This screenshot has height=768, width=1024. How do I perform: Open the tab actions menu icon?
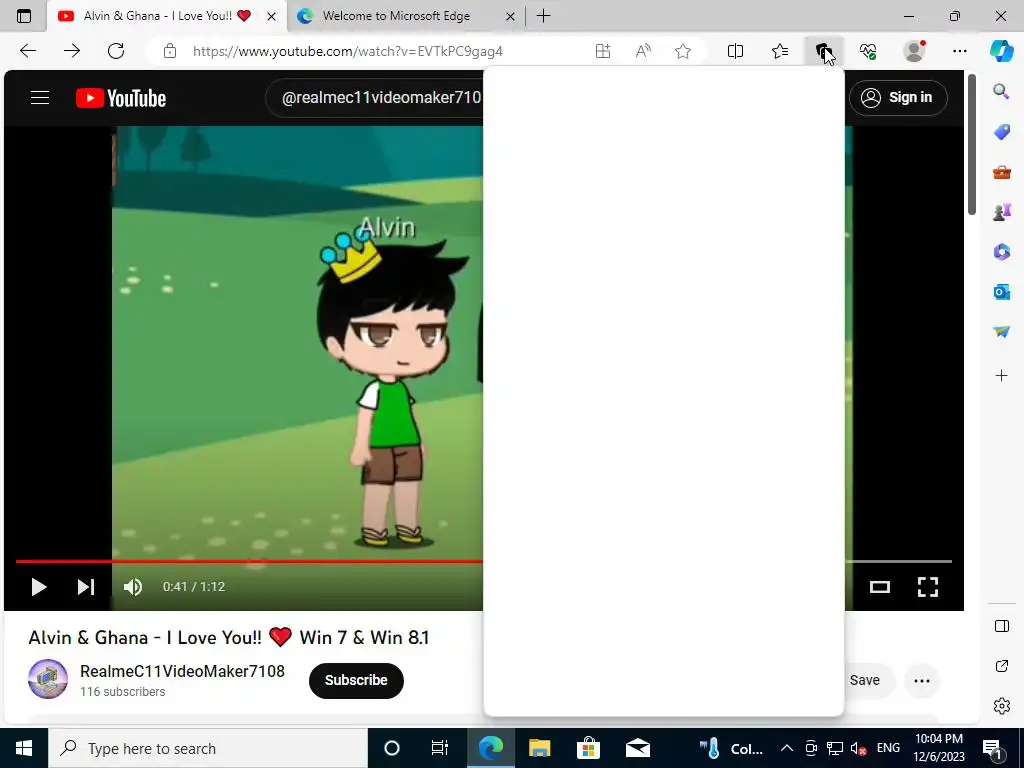click(x=24, y=16)
